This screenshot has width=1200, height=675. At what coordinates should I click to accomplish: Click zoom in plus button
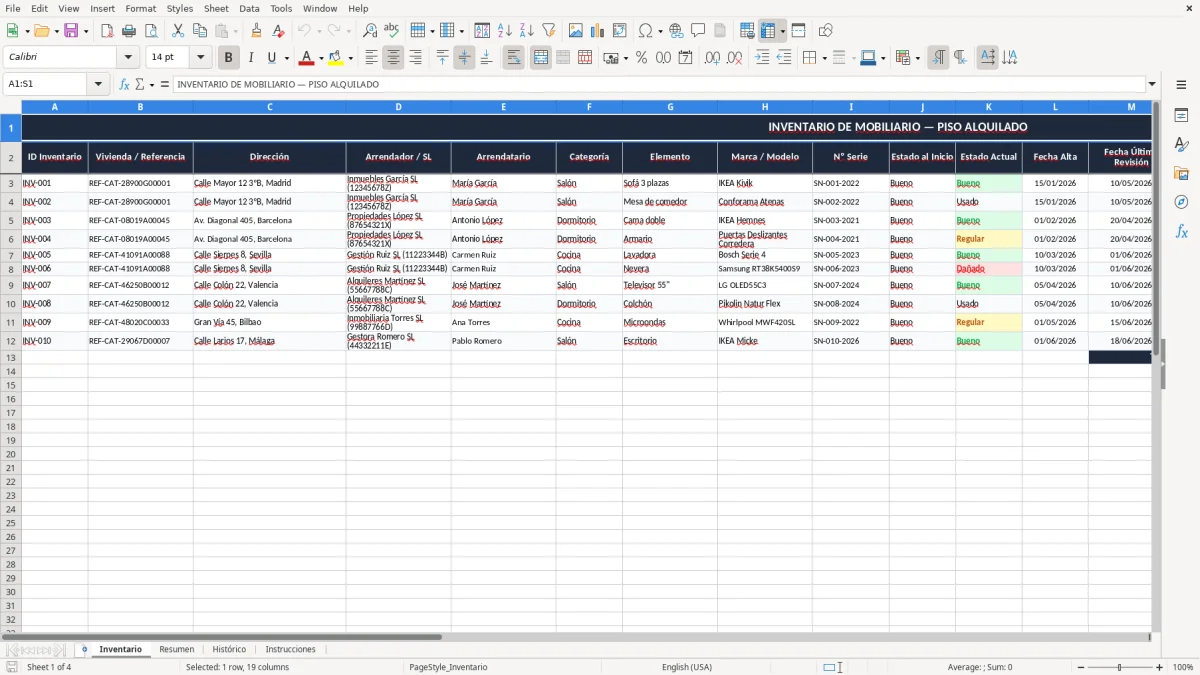(1160, 667)
